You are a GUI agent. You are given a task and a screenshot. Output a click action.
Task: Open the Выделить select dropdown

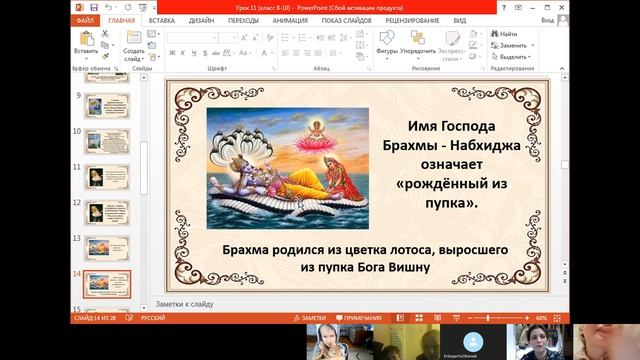pyautogui.click(x=529, y=57)
